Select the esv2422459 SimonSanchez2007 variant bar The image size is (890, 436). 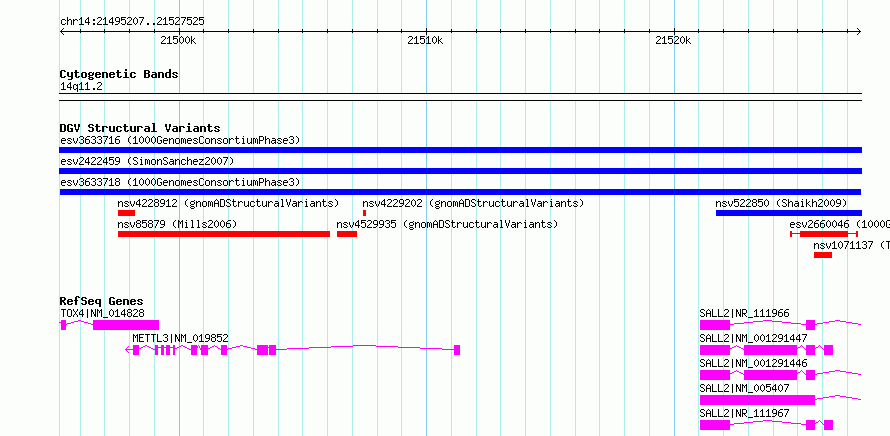tap(460, 171)
